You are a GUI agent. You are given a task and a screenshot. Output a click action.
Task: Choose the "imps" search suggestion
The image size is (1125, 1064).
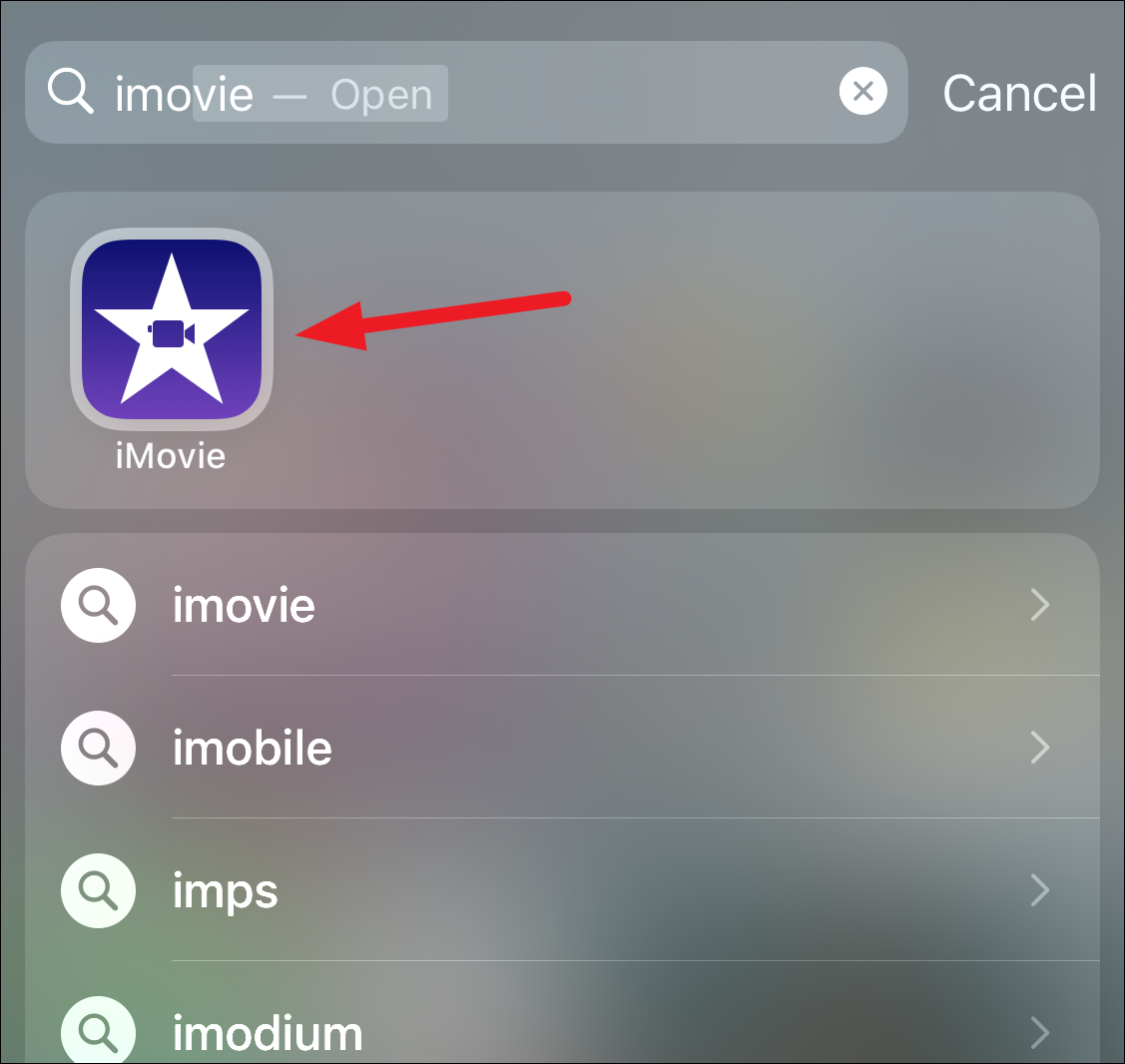(x=563, y=890)
